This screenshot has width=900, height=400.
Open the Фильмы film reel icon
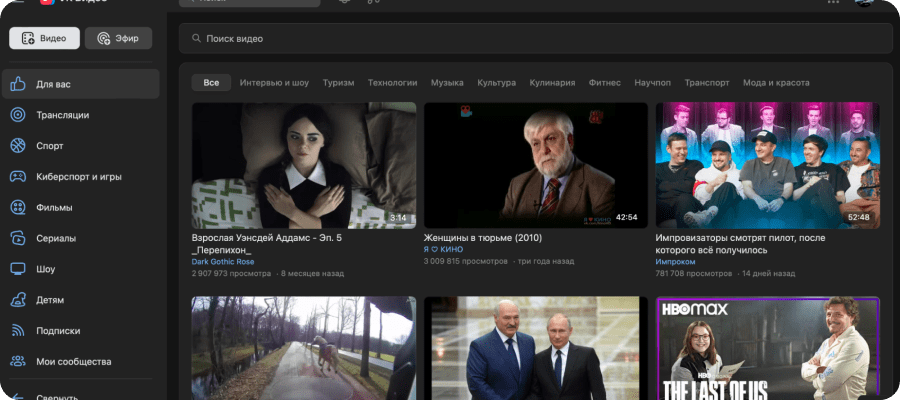click(x=18, y=207)
